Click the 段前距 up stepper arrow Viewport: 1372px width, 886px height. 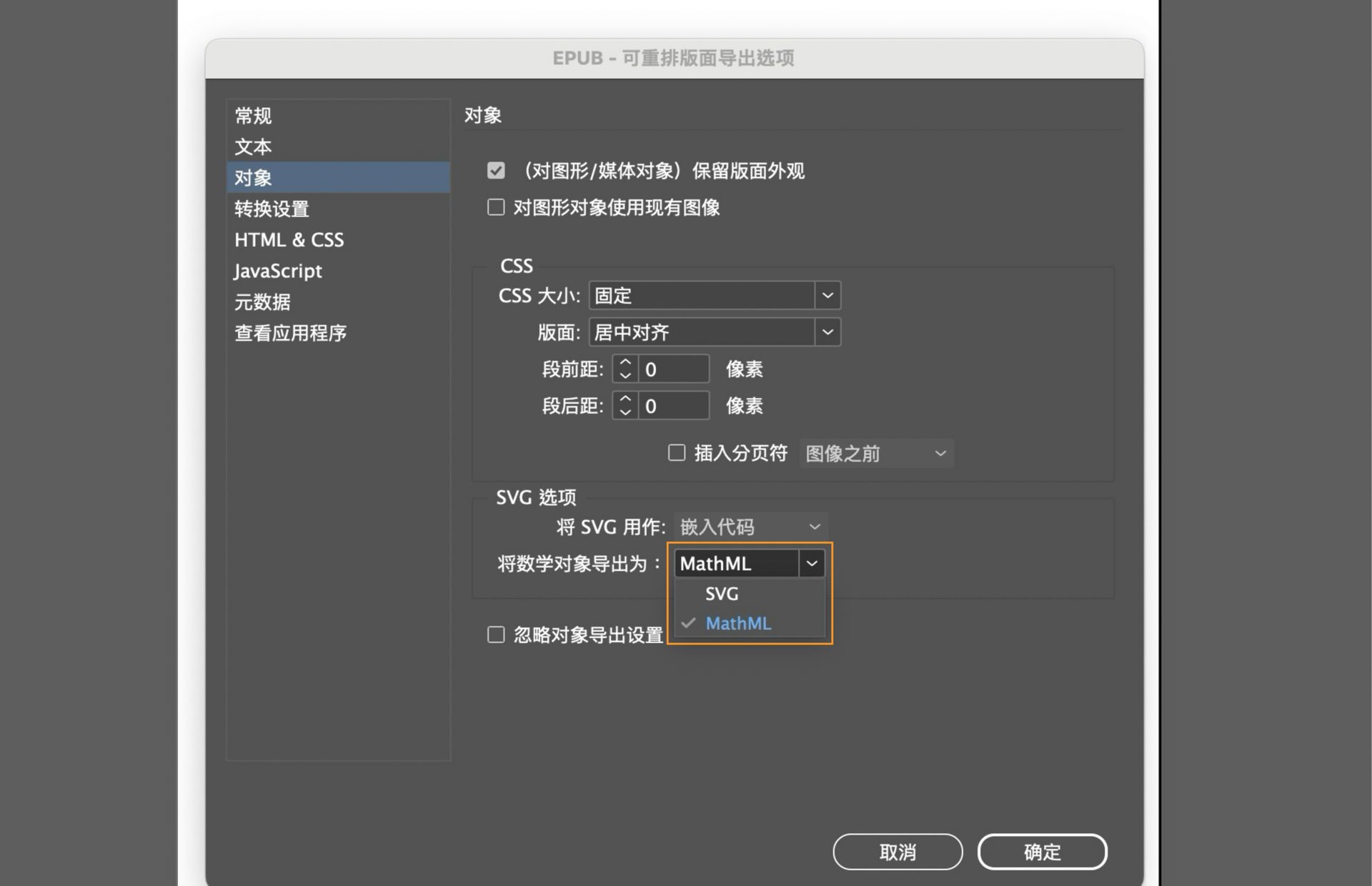coord(625,363)
